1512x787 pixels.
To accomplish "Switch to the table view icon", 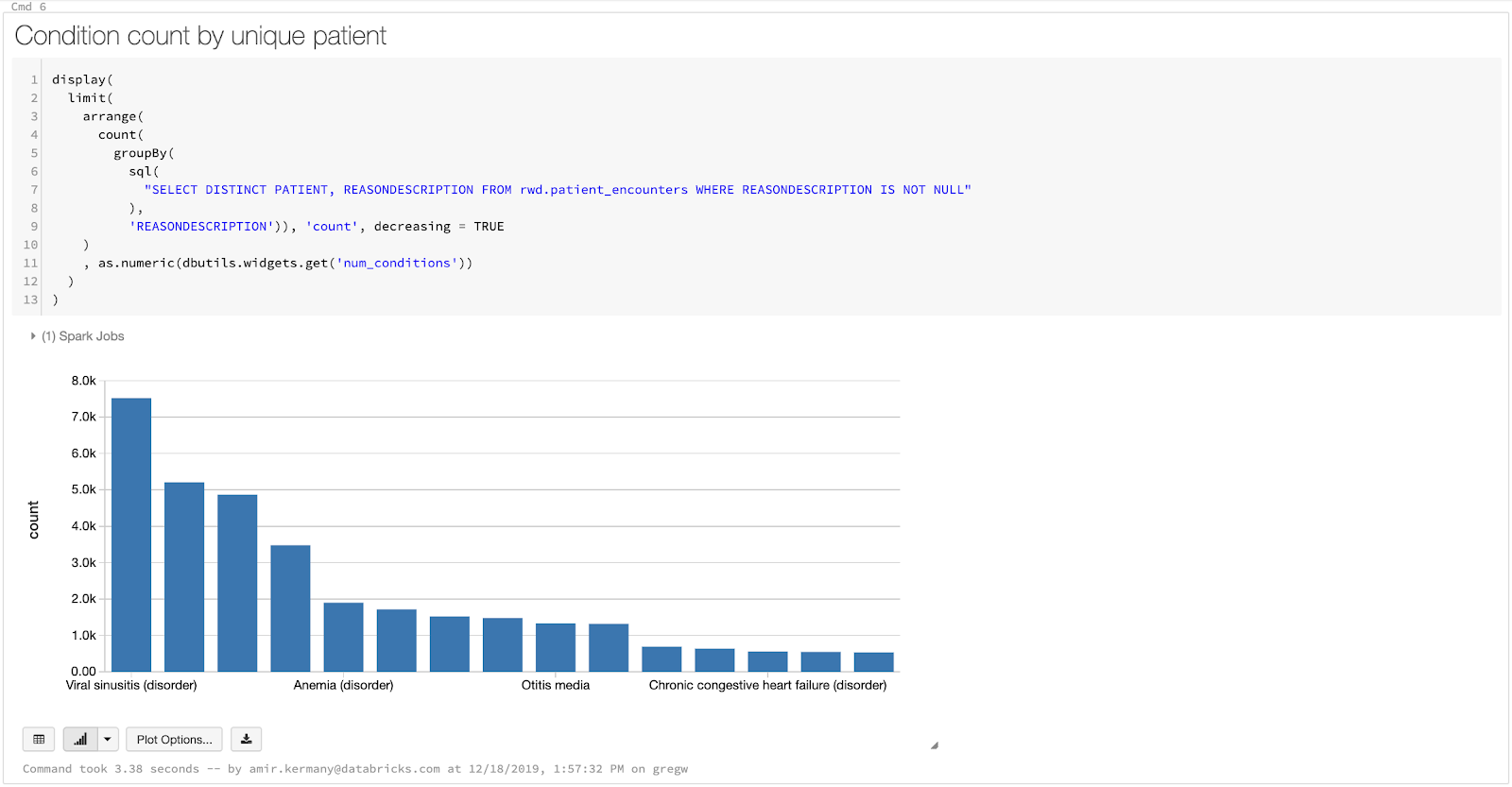I will (x=39, y=739).
